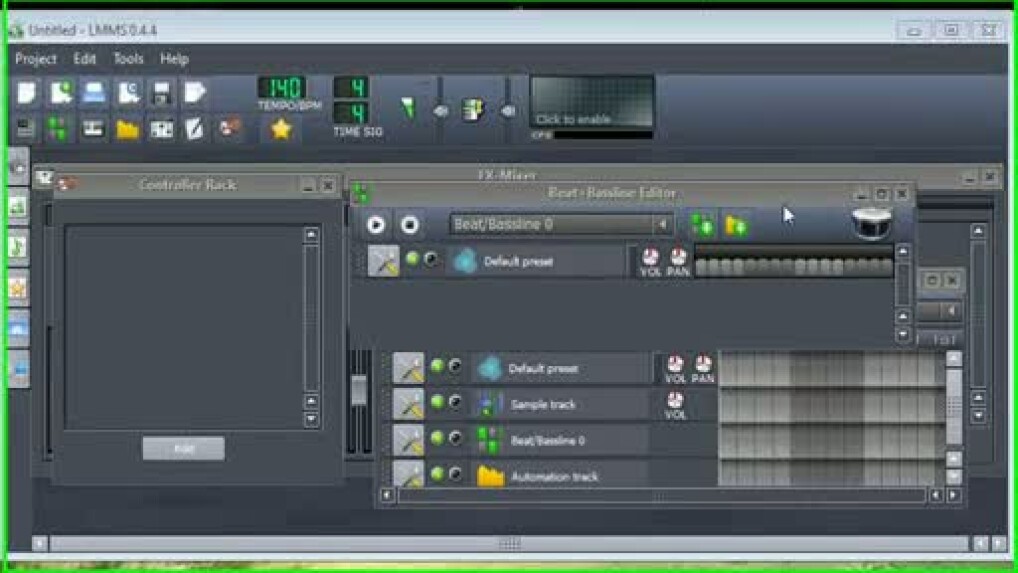Add beat/bassline using green plus icon

(703, 225)
